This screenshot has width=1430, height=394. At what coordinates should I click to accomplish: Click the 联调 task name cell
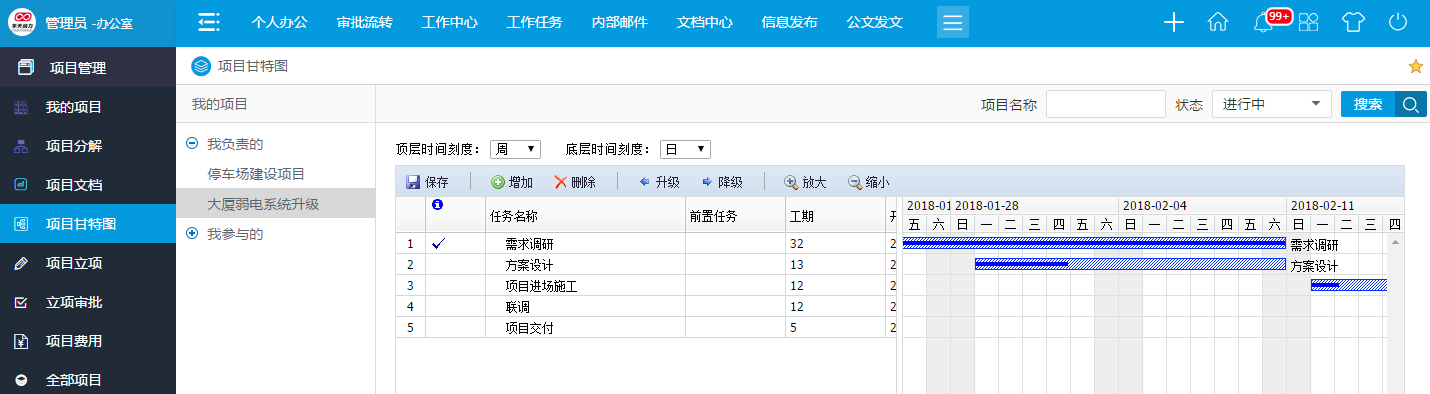click(x=585, y=306)
